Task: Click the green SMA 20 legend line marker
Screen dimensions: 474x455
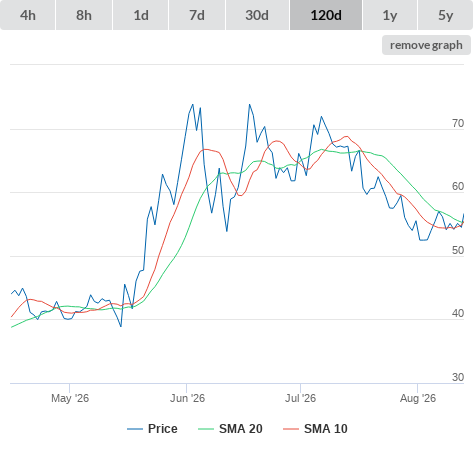Action: click(x=206, y=429)
